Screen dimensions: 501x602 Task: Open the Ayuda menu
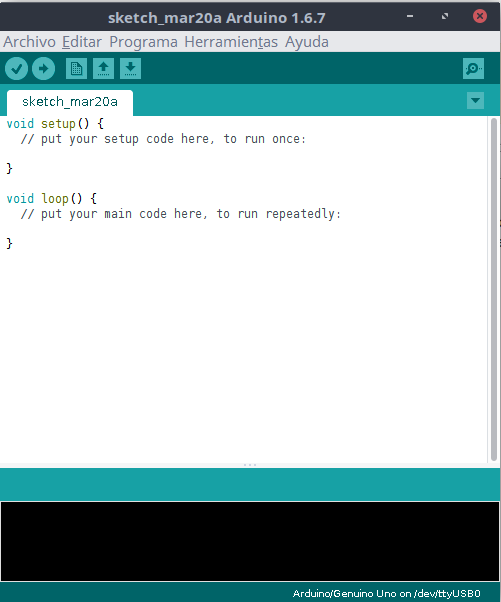coord(306,42)
